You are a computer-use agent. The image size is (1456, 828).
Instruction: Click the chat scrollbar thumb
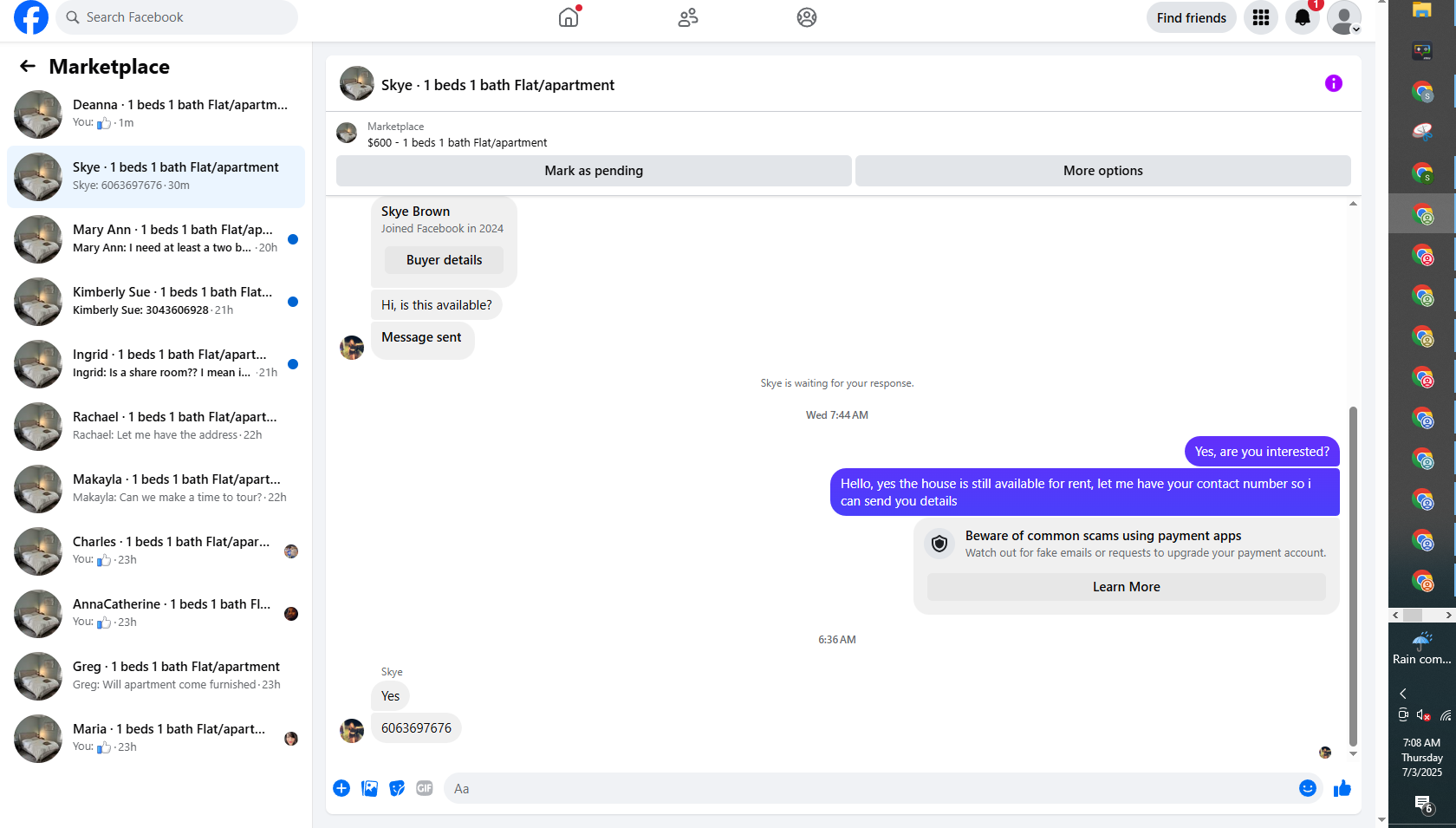[x=1353, y=576]
